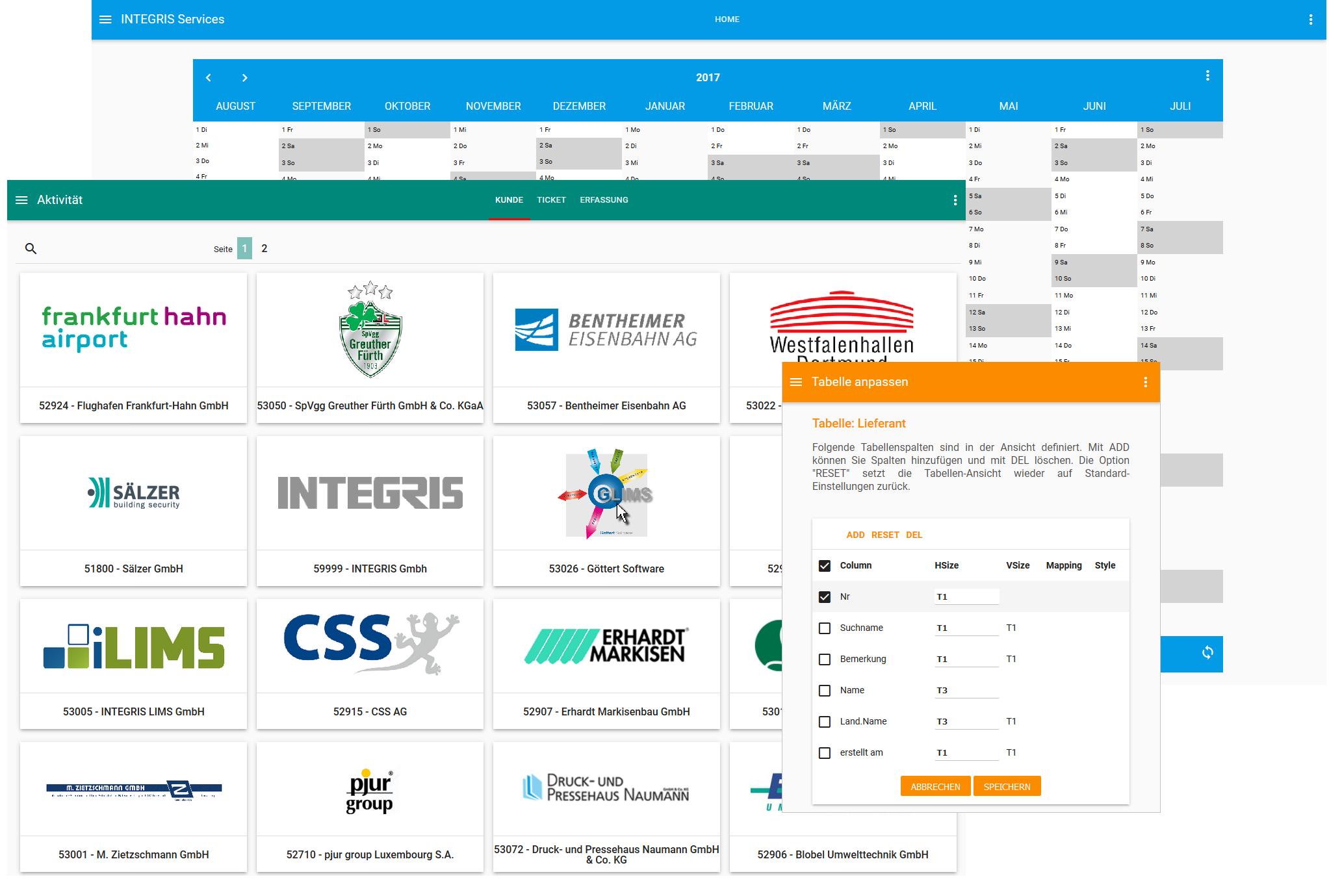Open the INTEGRIS Services hamburger menu
This screenshot has width=1329, height=896.
point(105,19)
